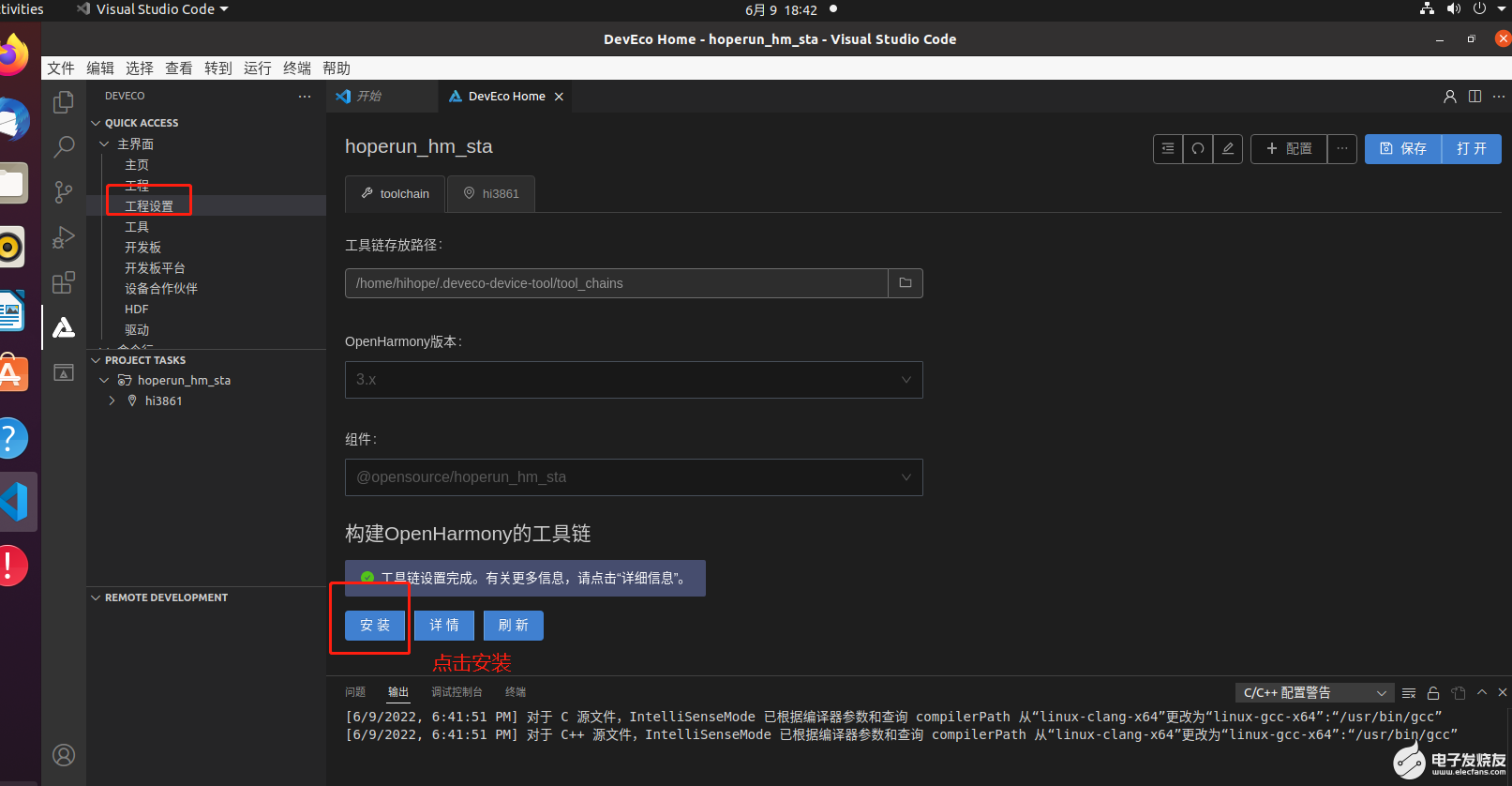Click the user profile icon in editor title bar
Image resolution: width=1512 pixels, height=786 pixels.
click(x=1450, y=97)
